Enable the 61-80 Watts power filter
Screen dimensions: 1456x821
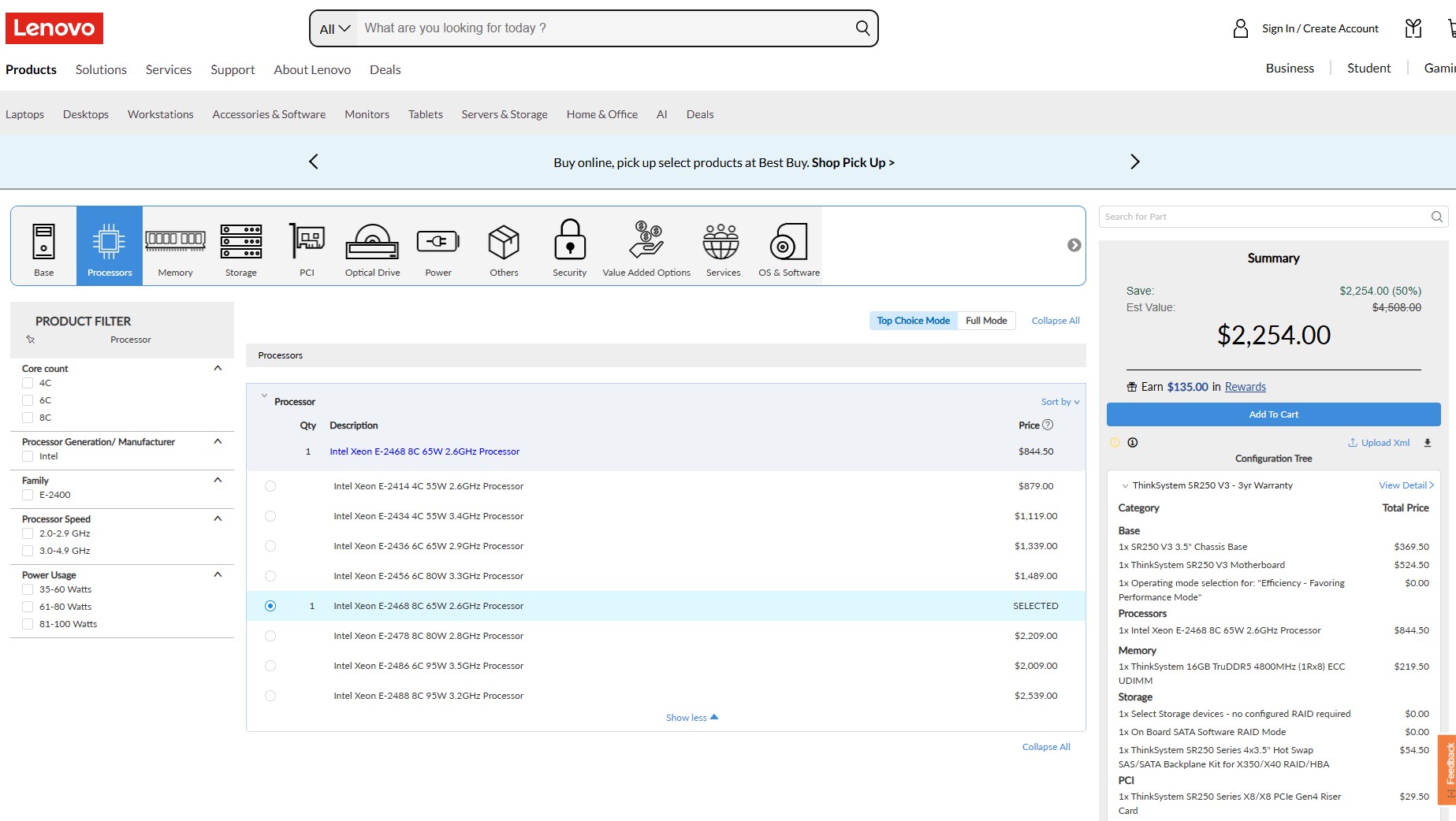click(28, 607)
